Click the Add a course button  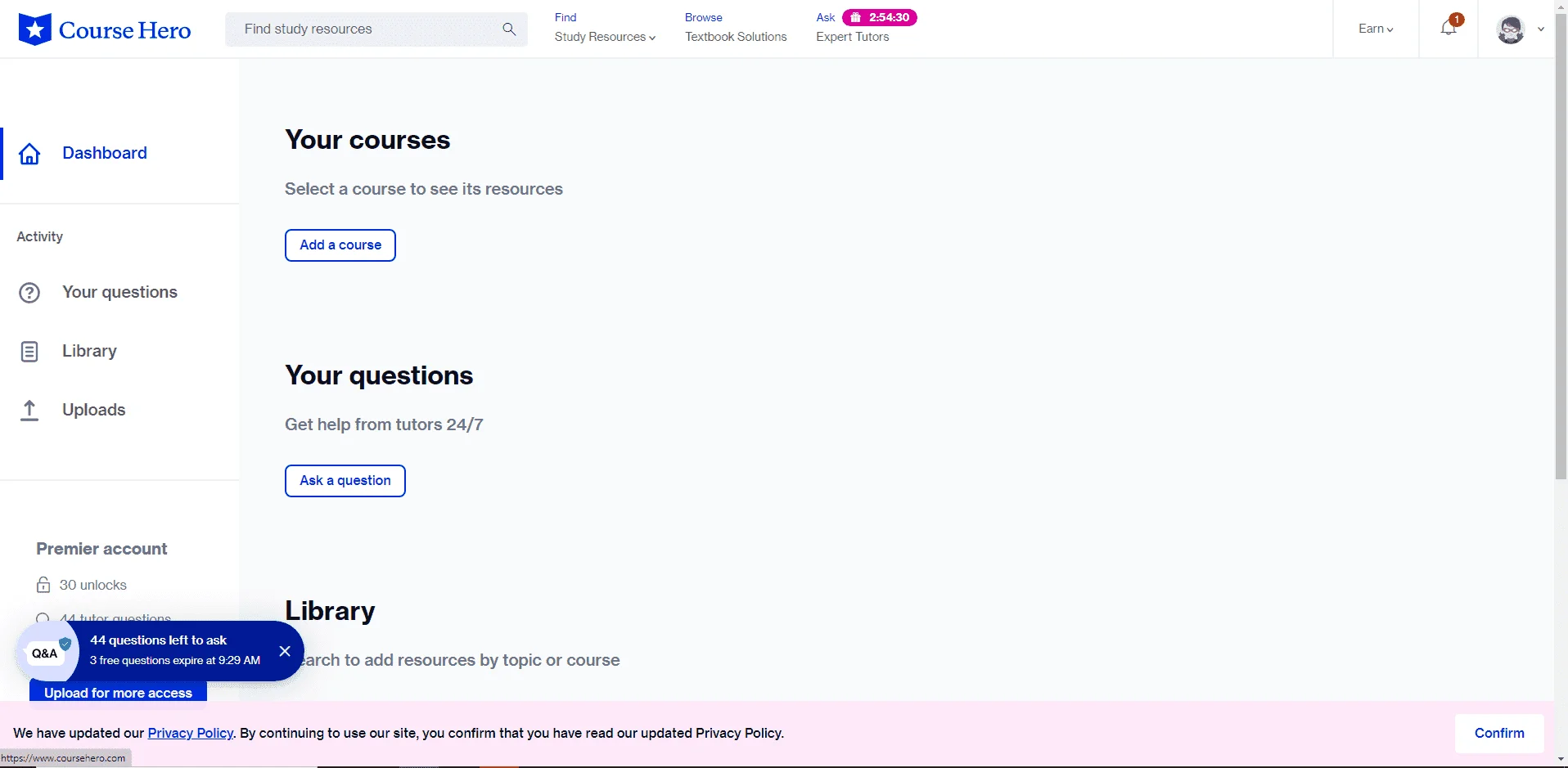click(x=340, y=245)
